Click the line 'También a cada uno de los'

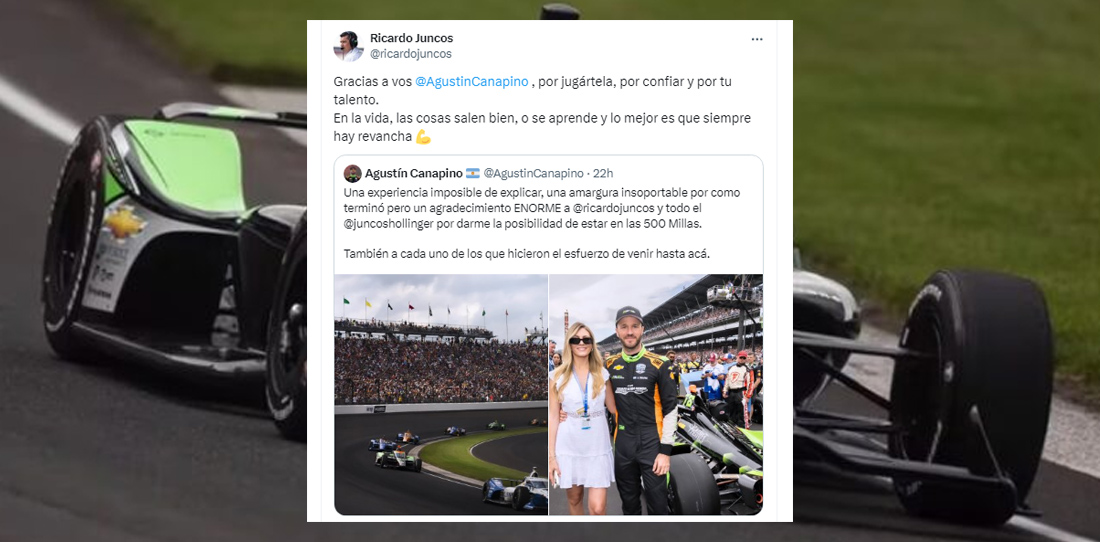(526, 254)
